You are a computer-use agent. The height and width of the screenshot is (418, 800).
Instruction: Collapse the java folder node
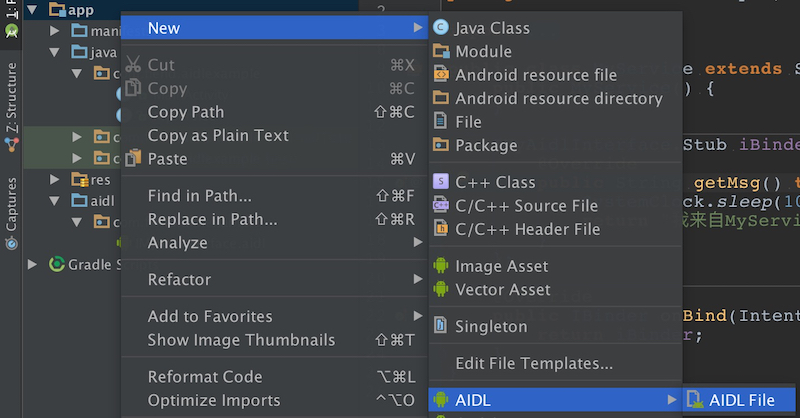pos(55,52)
